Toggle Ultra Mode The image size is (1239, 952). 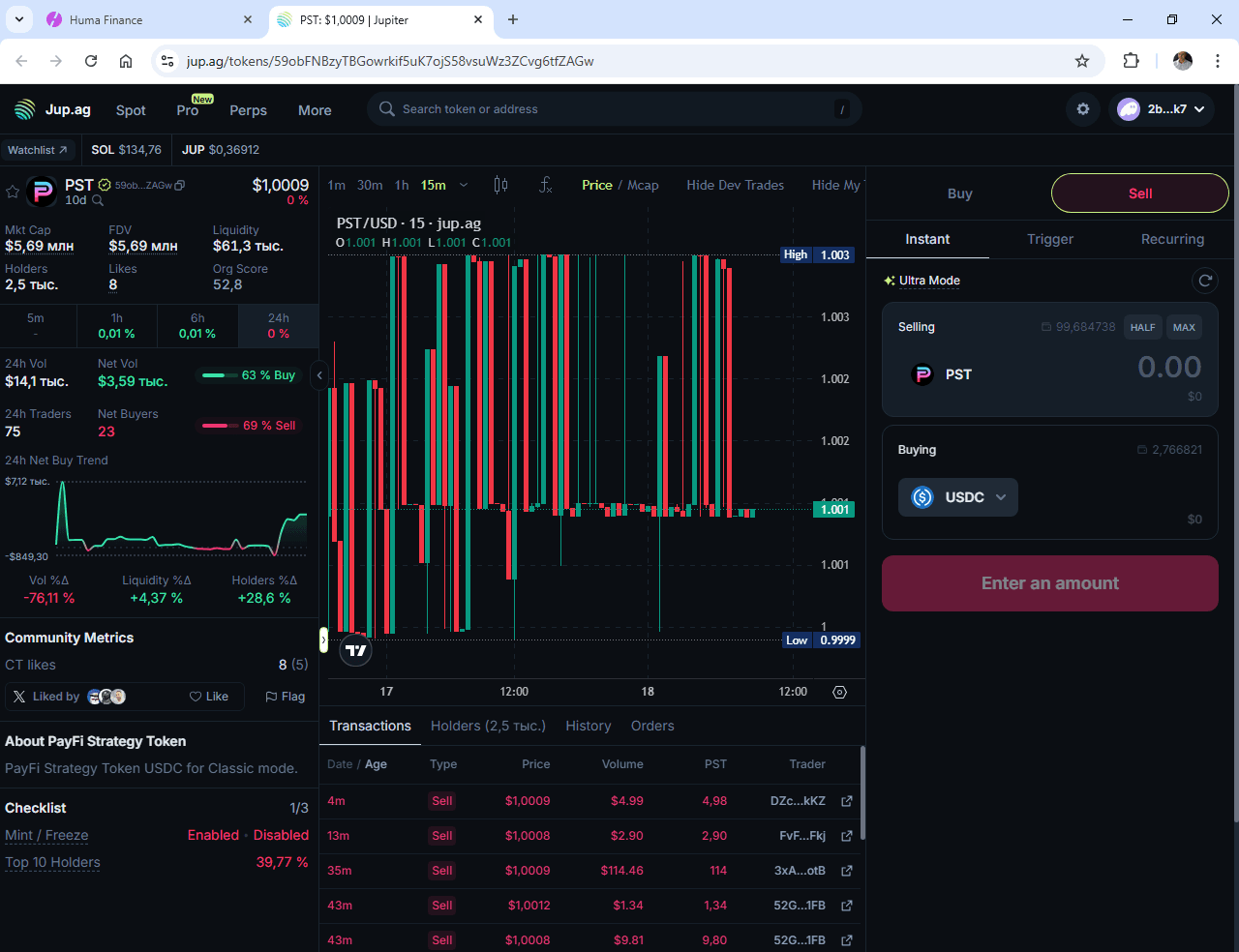922,281
